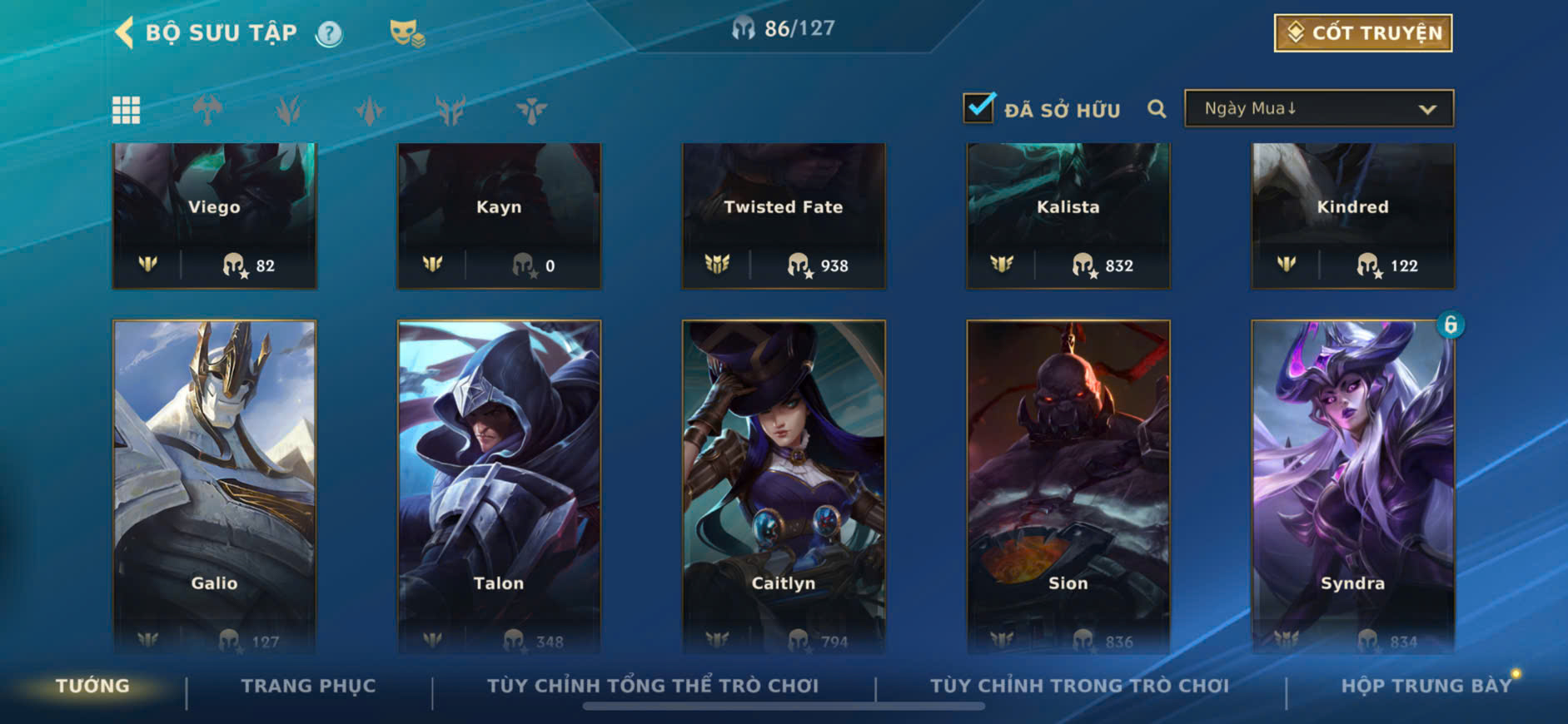This screenshot has height=724, width=1568.
Task: Filter champions by third role icon
Action: point(369,110)
